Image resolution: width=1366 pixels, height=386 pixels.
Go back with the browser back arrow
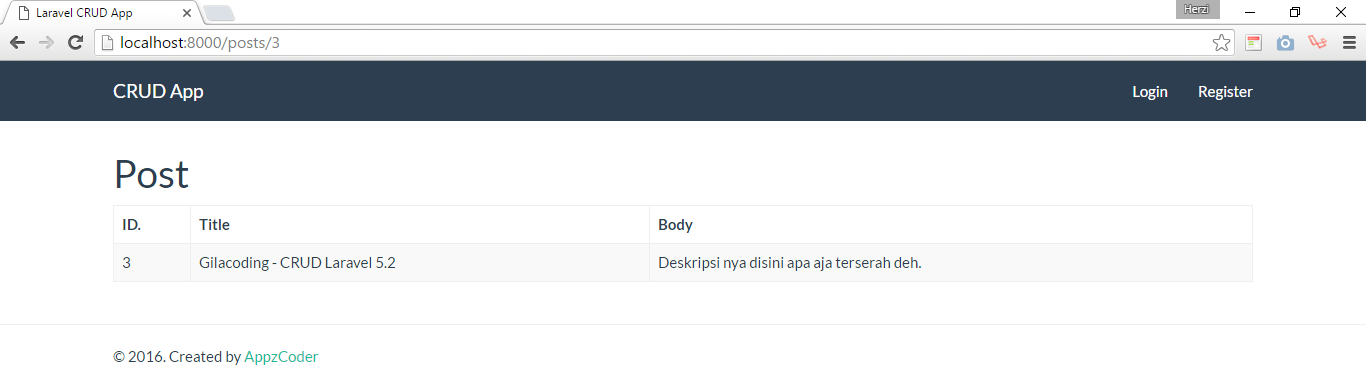coord(17,43)
